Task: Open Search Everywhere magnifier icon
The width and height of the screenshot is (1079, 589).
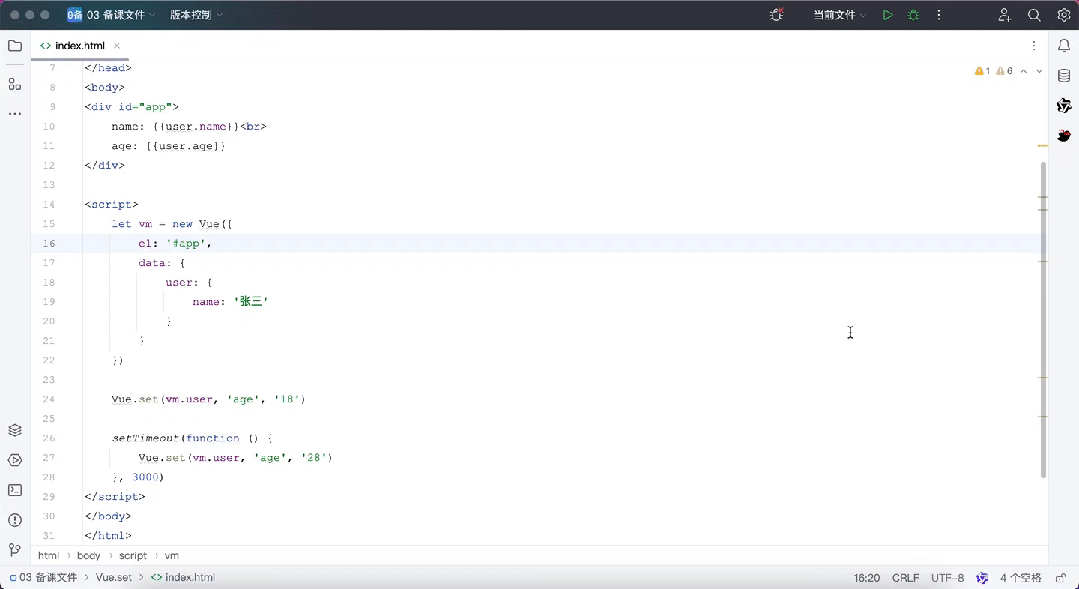Action: 1034,14
